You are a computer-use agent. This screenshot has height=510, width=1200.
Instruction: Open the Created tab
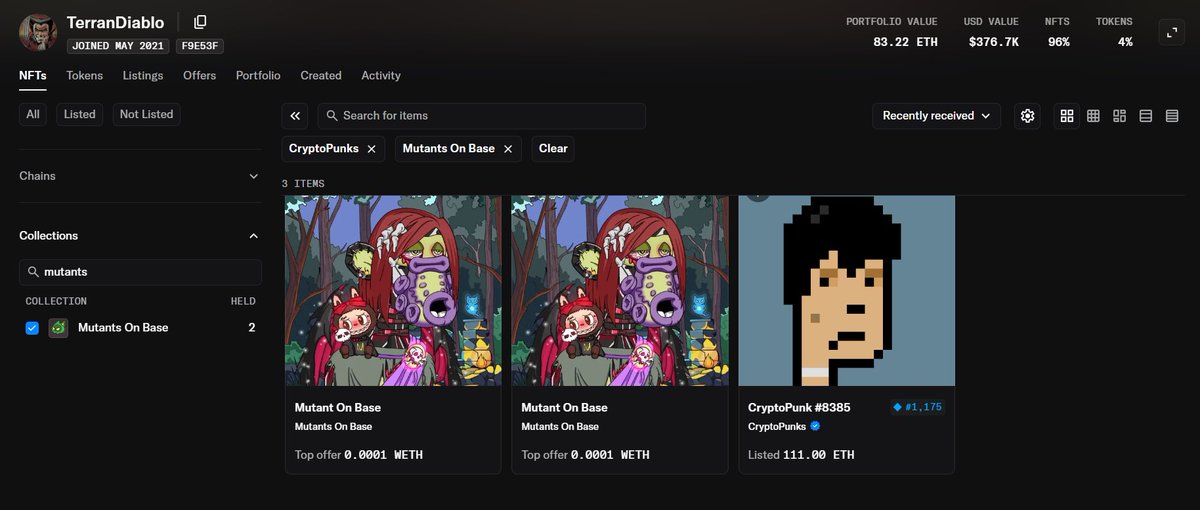click(321, 75)
